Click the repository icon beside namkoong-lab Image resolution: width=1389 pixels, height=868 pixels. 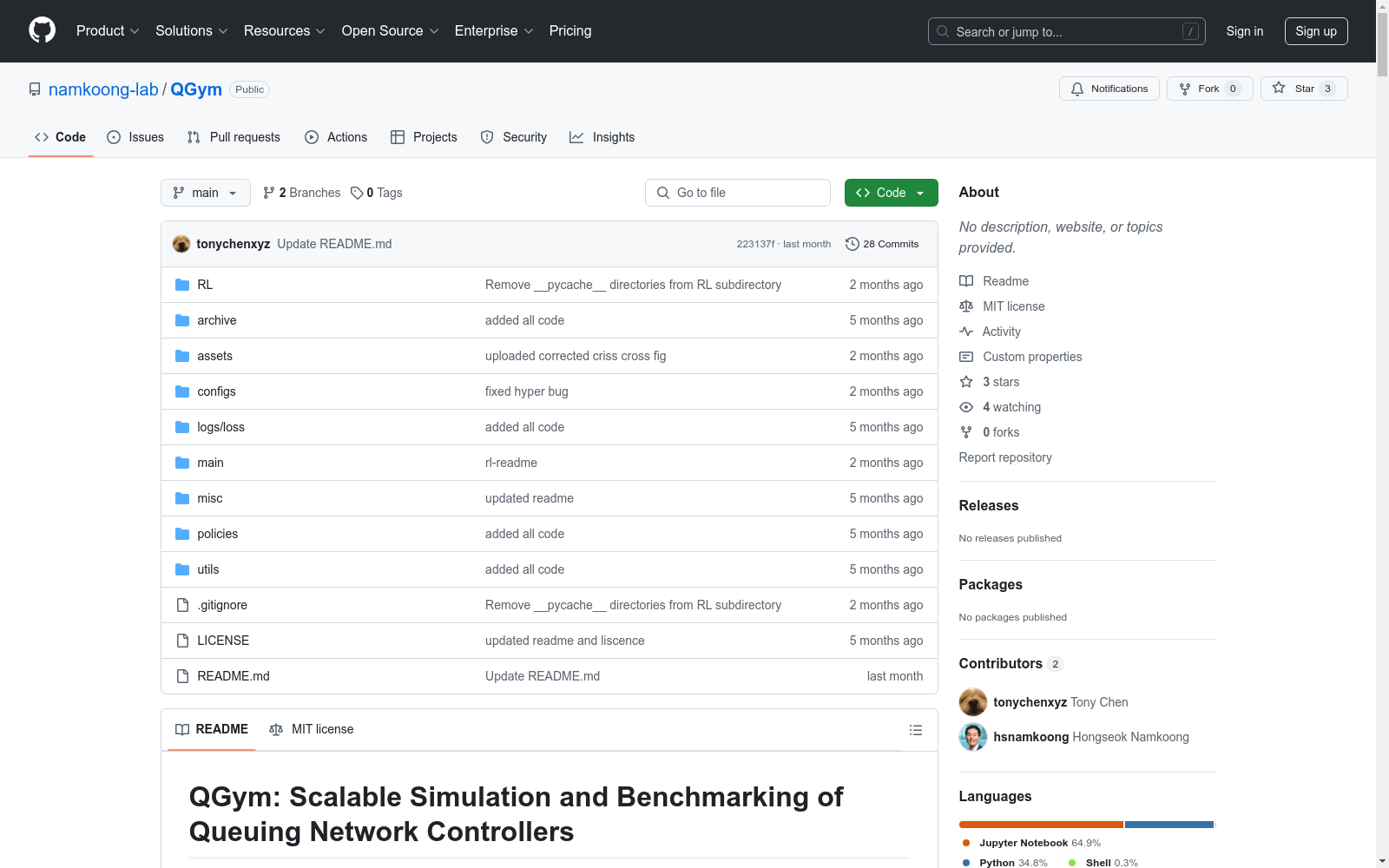click(35, 89)
